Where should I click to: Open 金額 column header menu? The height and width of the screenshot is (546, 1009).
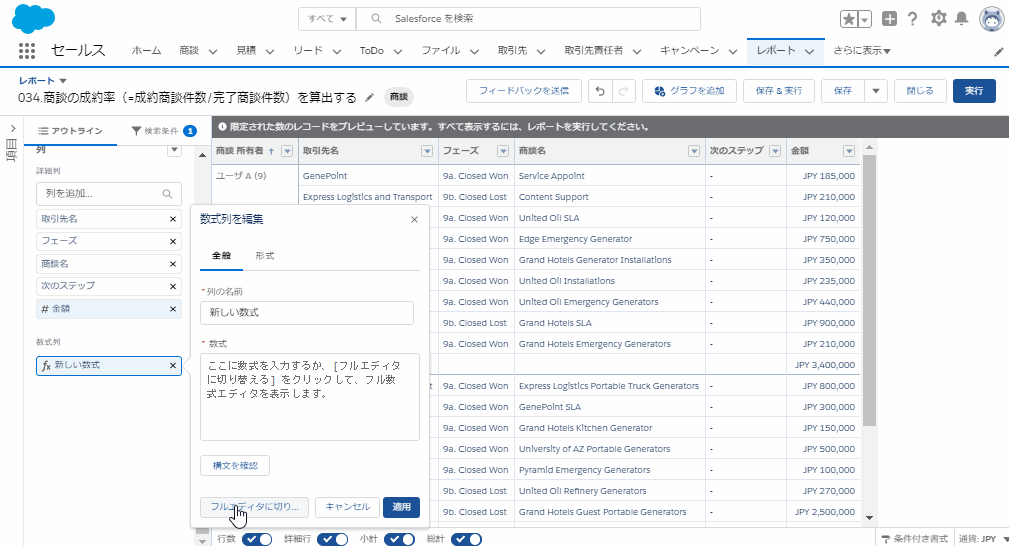click(x=849, y=151)
